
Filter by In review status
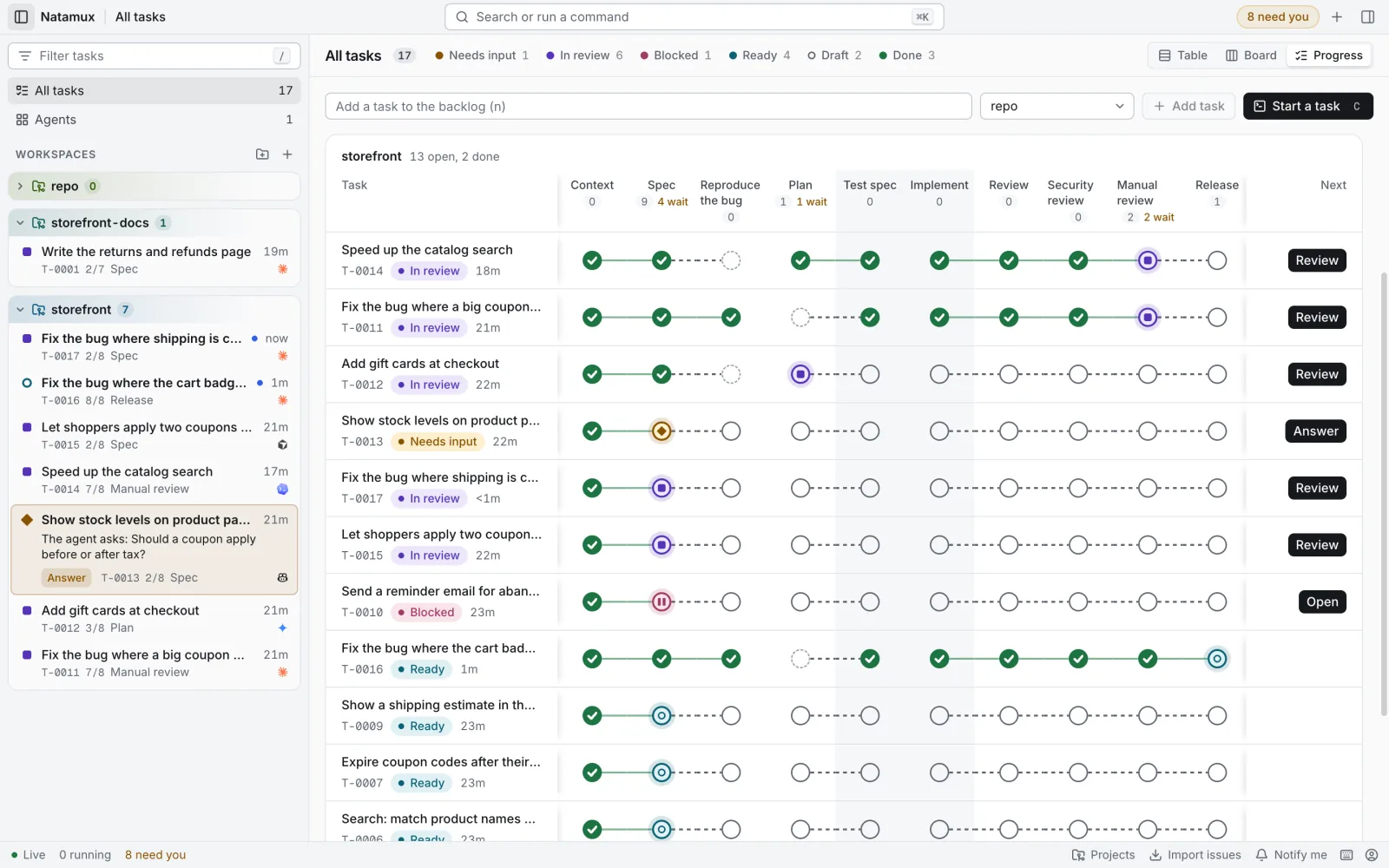coord(584,56)
